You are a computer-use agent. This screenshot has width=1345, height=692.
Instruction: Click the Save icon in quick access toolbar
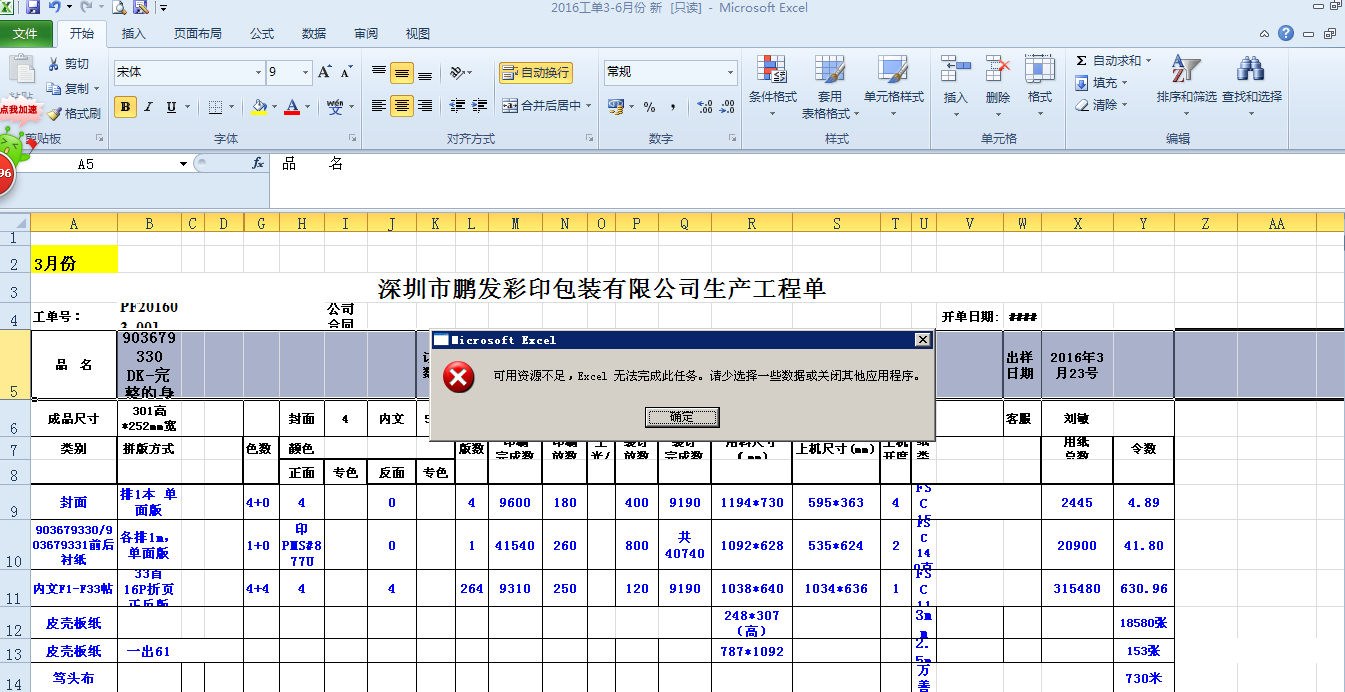[32, 8]
